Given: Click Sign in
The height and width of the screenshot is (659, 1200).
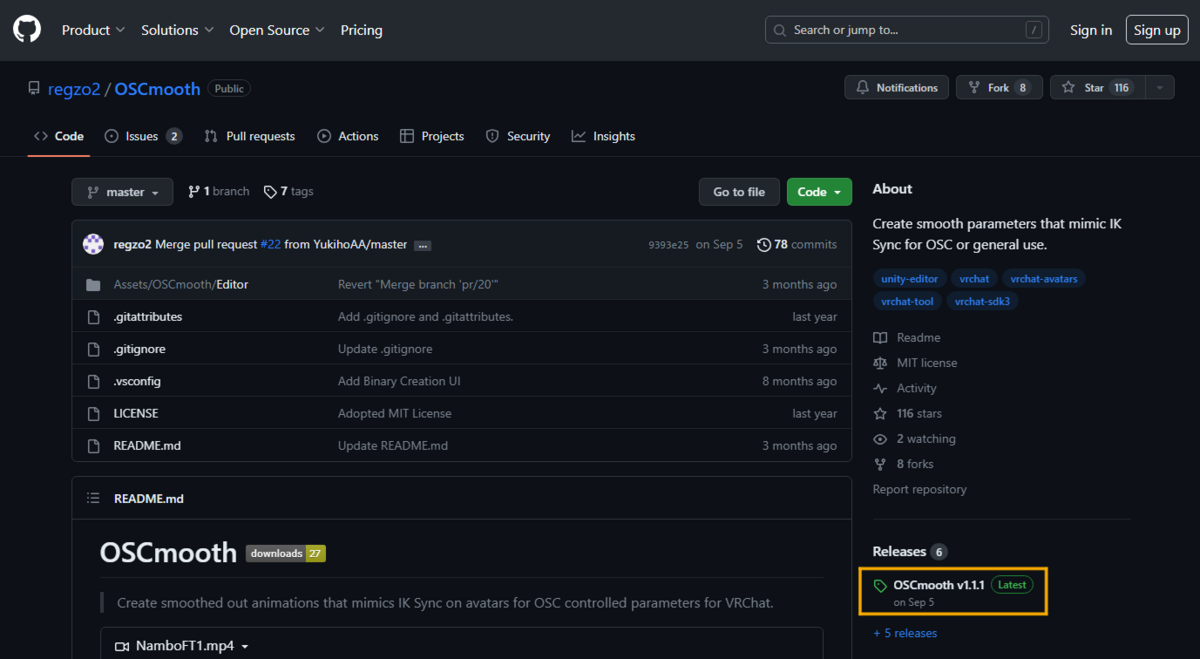Looking at the screenshot, I should pos(1090,30).
